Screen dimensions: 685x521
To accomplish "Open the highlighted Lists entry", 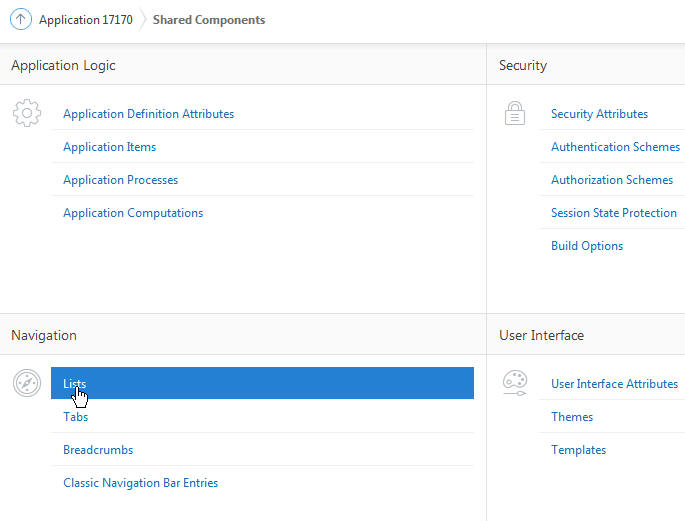I will (x=75, y=384).
